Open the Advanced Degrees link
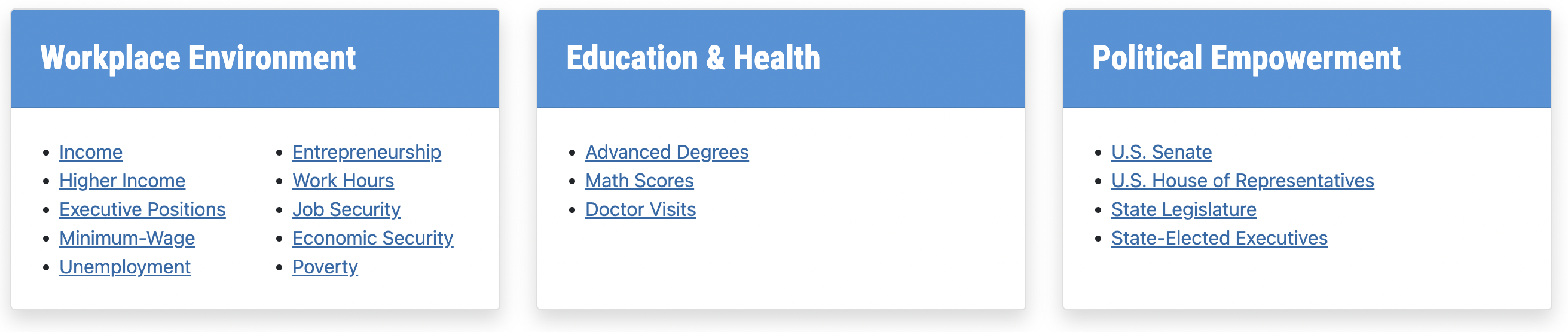The image size is (1568, 332). pos(667,152)
